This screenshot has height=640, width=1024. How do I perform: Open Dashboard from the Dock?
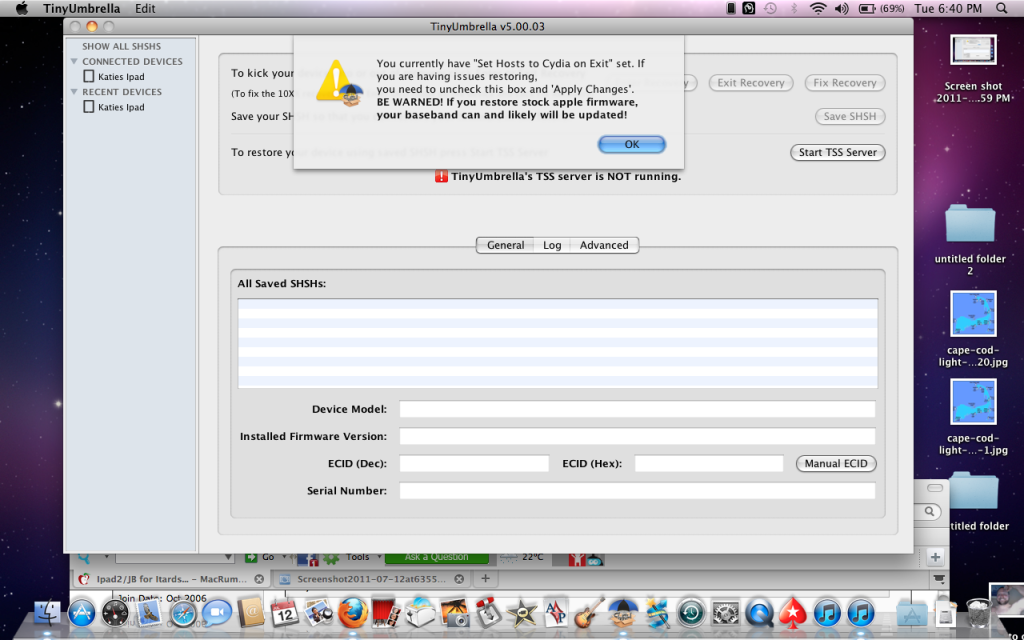[x=116, y=614]
